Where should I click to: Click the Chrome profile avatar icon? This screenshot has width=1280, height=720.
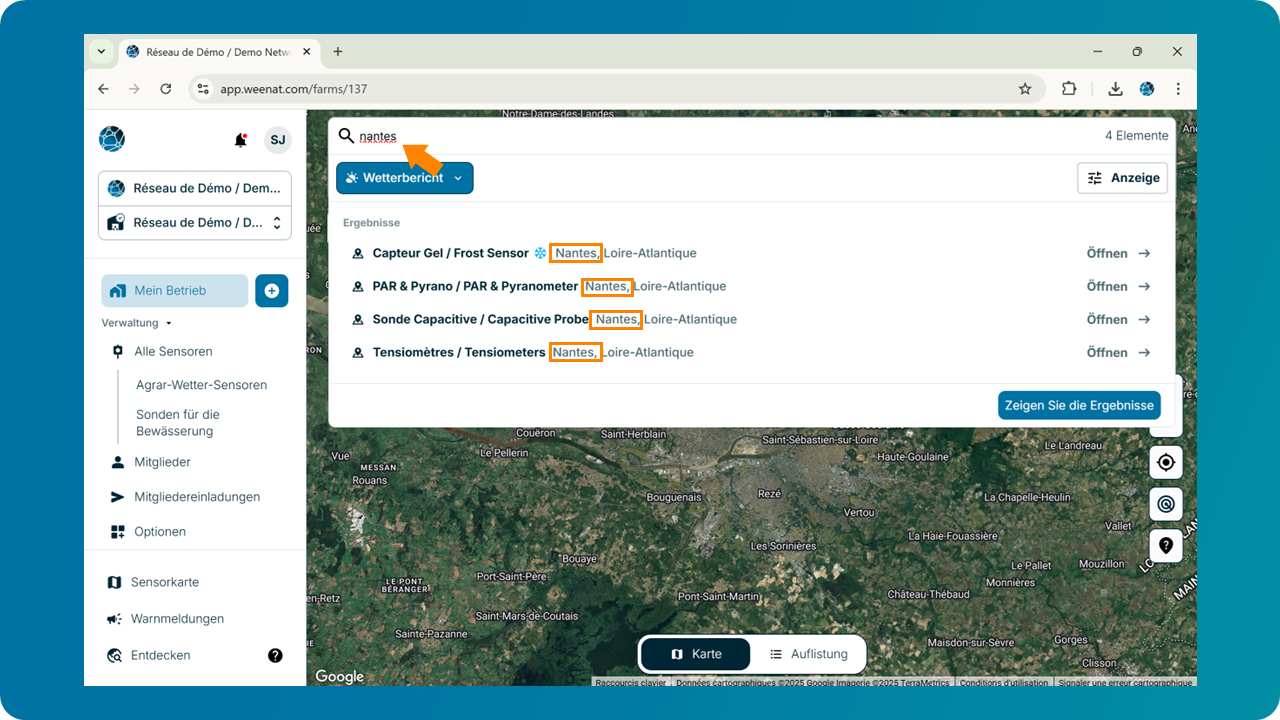coord(1147,89)
